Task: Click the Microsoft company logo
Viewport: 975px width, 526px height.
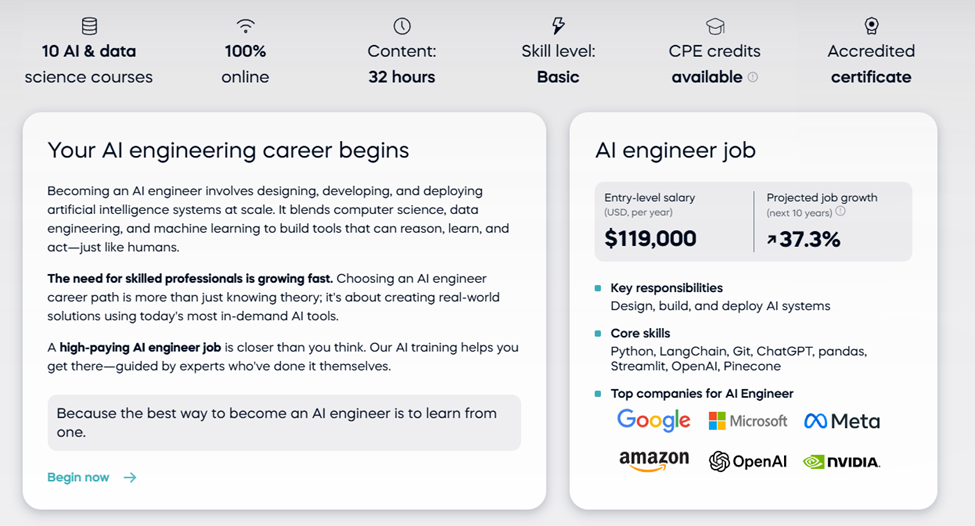Action: point(748,421)
